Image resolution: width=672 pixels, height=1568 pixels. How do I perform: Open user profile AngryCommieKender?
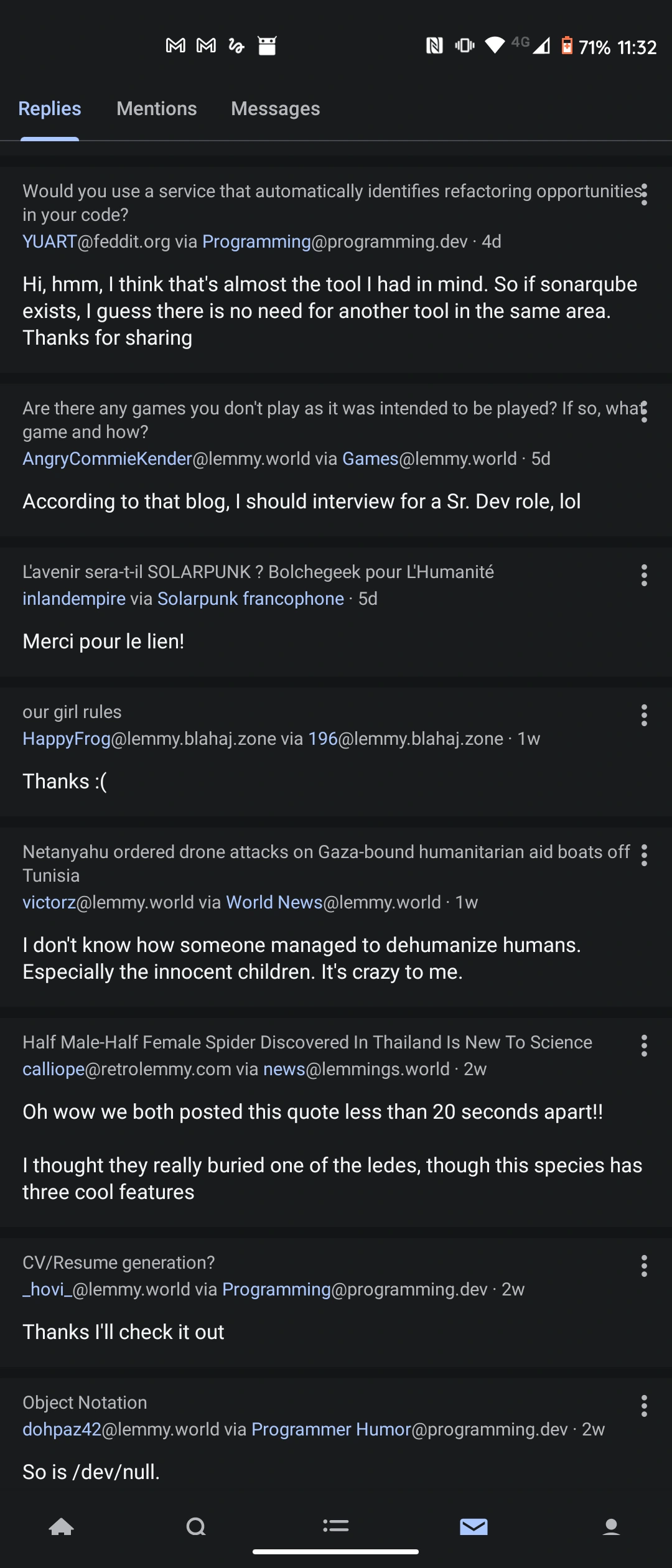click(107, 459)
